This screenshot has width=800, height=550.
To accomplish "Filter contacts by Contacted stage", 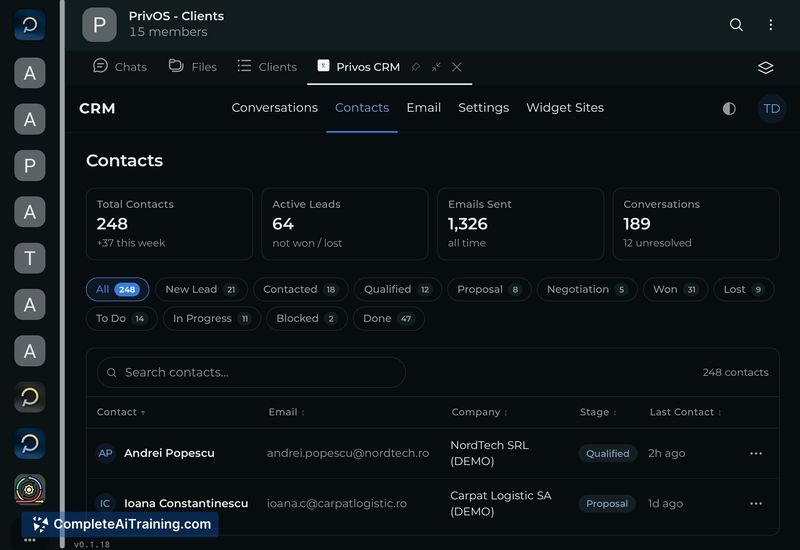I will 301,289.
